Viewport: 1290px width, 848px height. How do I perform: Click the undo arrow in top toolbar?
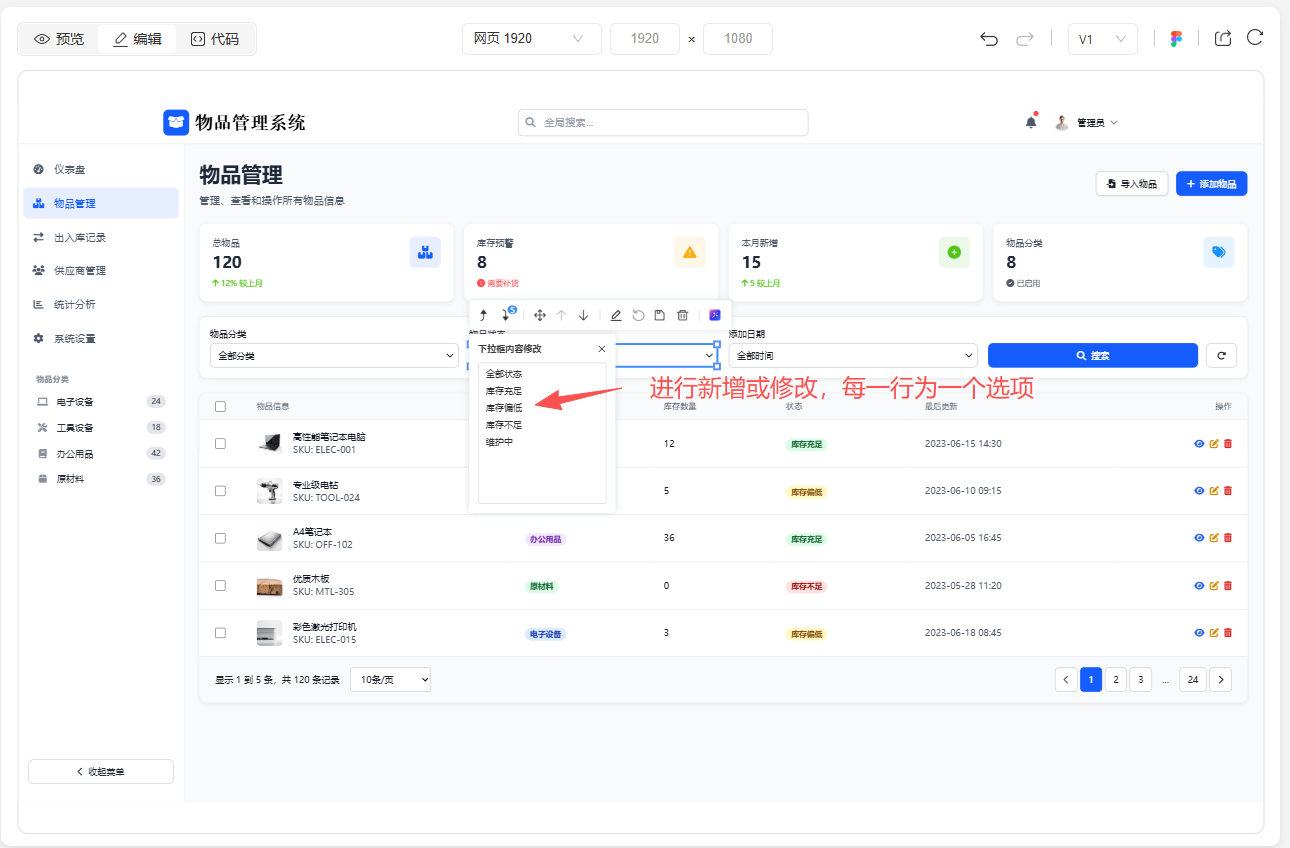tap(989, 39)
